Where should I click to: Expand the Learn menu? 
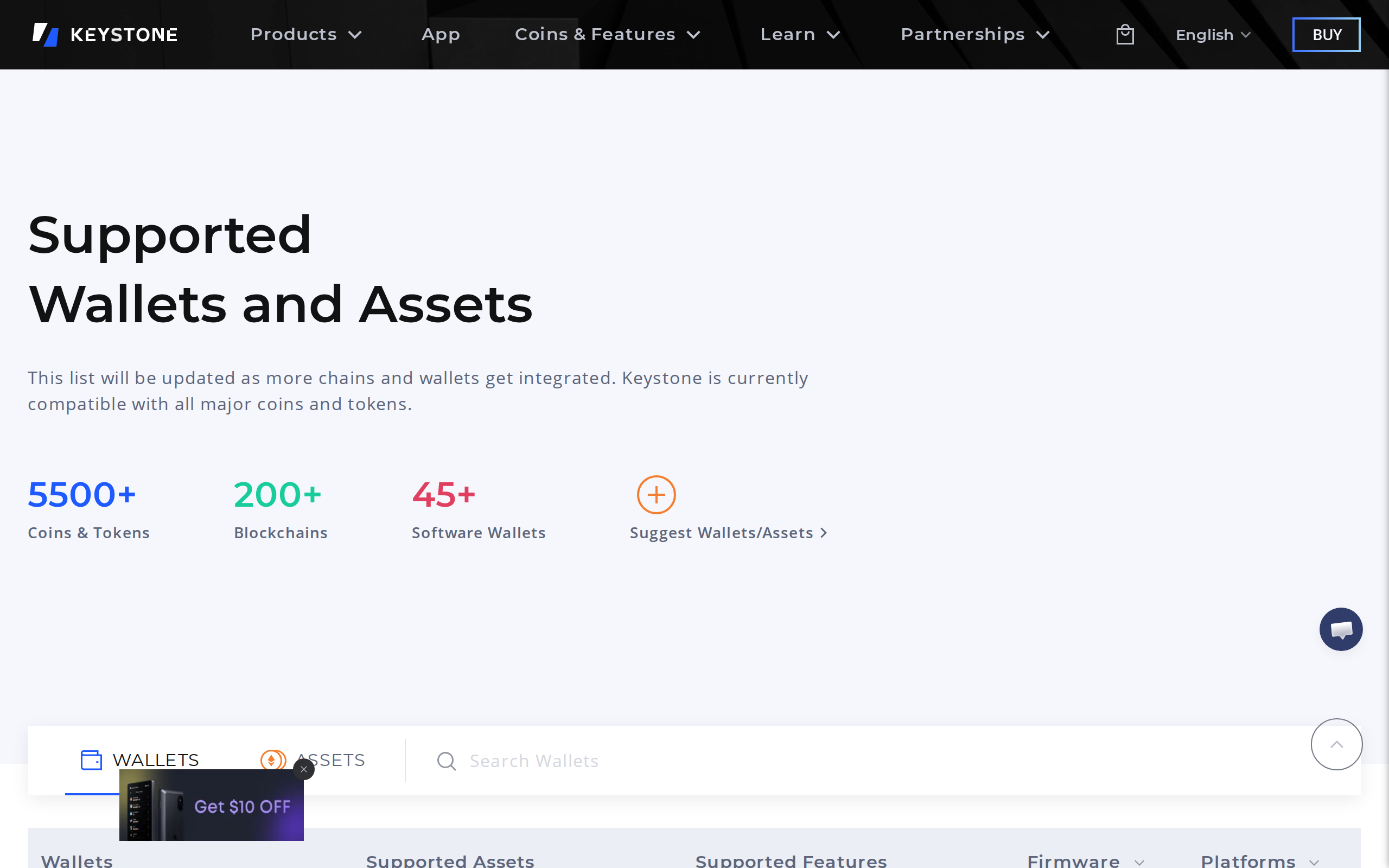(800, 34)
